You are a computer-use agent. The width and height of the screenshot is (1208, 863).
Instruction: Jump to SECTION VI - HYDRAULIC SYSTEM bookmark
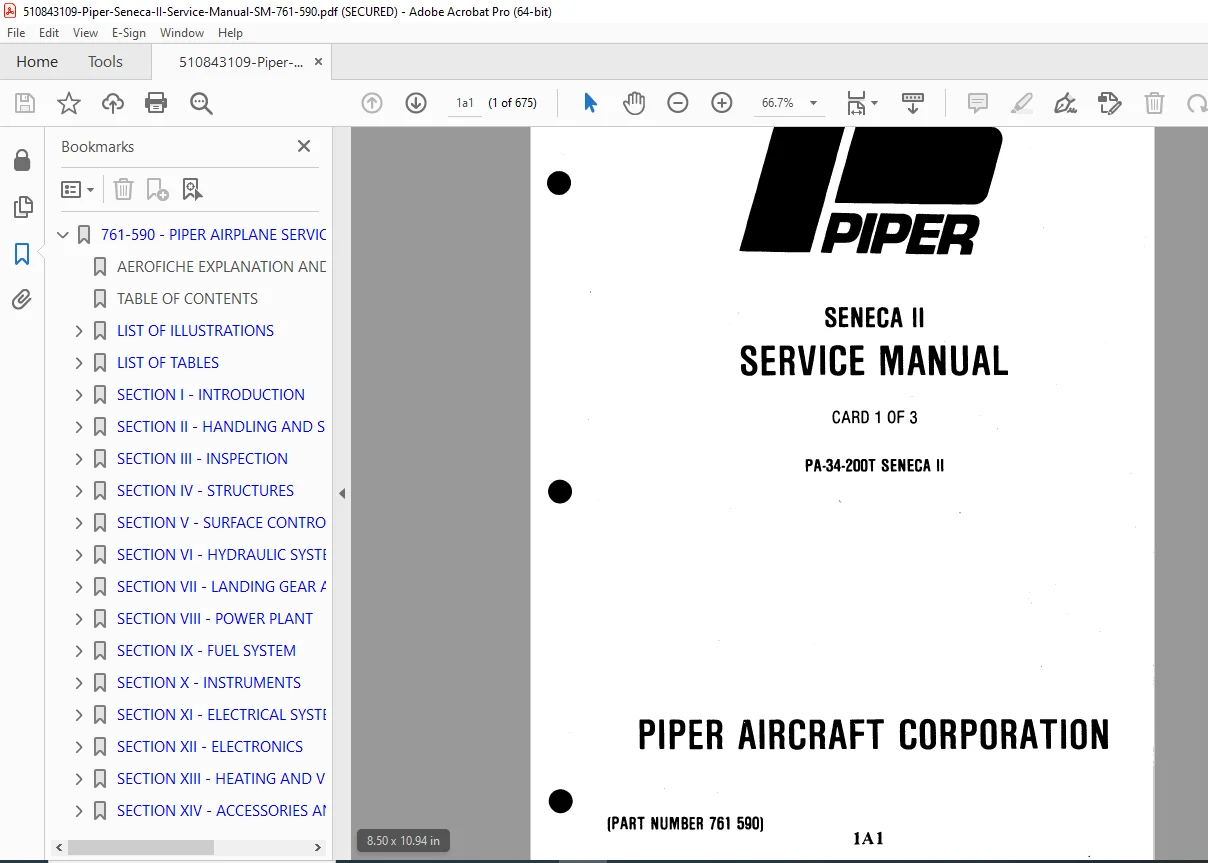click(x=221, y=555)
